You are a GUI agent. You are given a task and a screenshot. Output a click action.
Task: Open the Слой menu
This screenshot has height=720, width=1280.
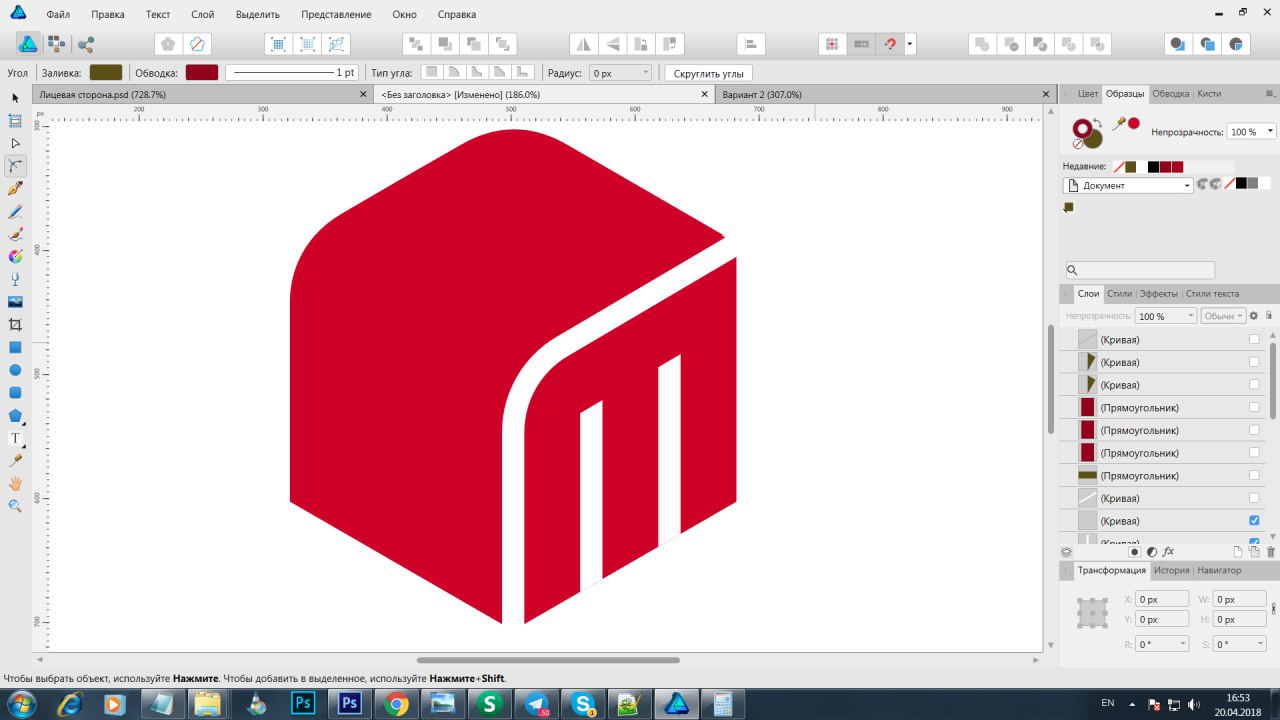point(203,15)
